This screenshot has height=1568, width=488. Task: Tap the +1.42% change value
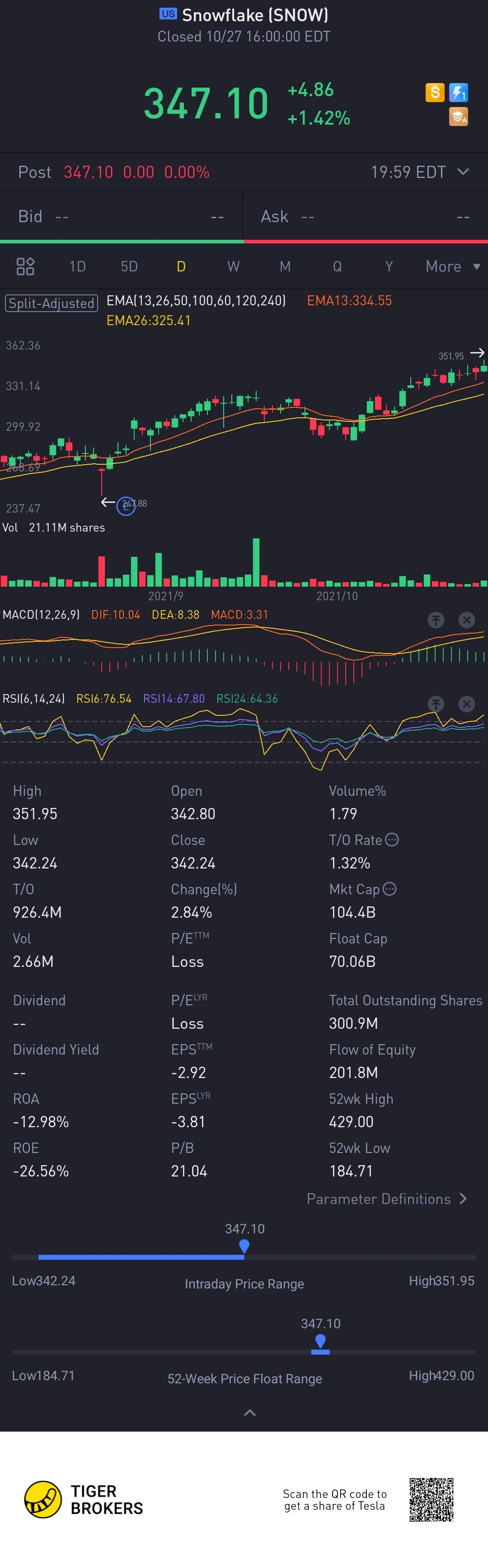click(319, 117)
